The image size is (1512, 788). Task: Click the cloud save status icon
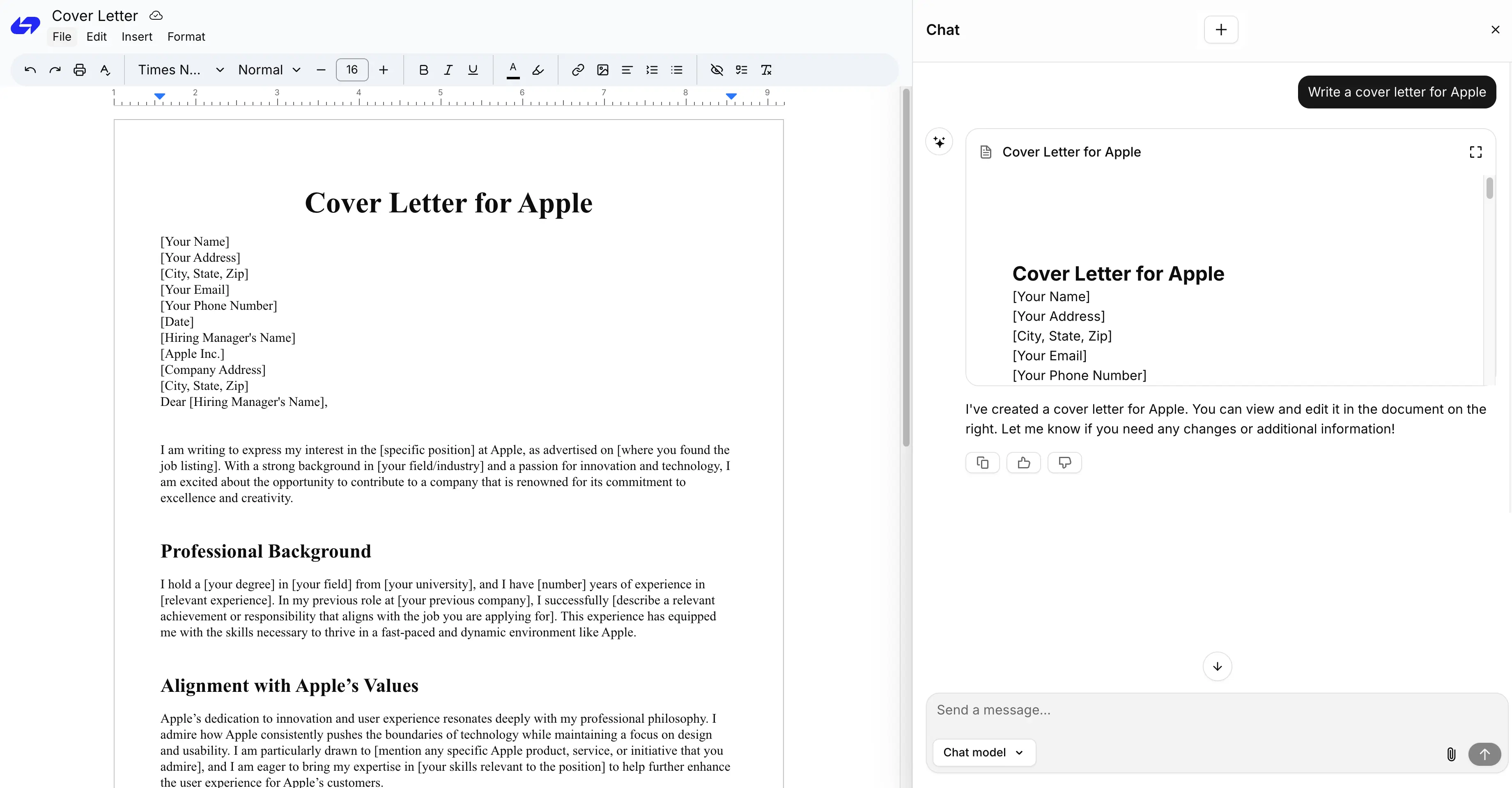[x=156, y=15]
